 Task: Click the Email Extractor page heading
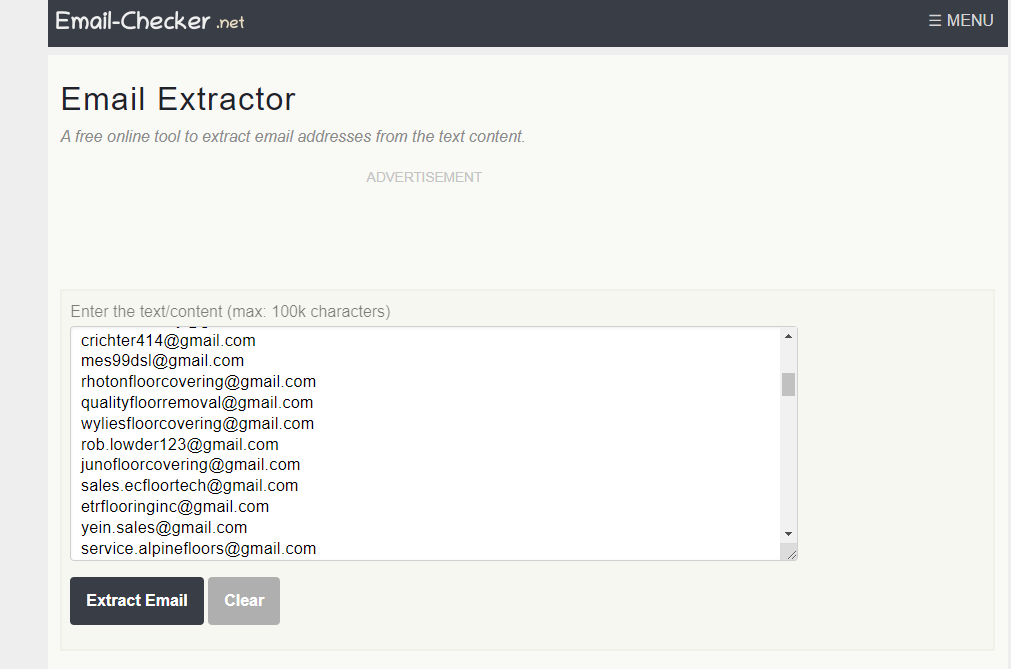(x=178, y=99)
